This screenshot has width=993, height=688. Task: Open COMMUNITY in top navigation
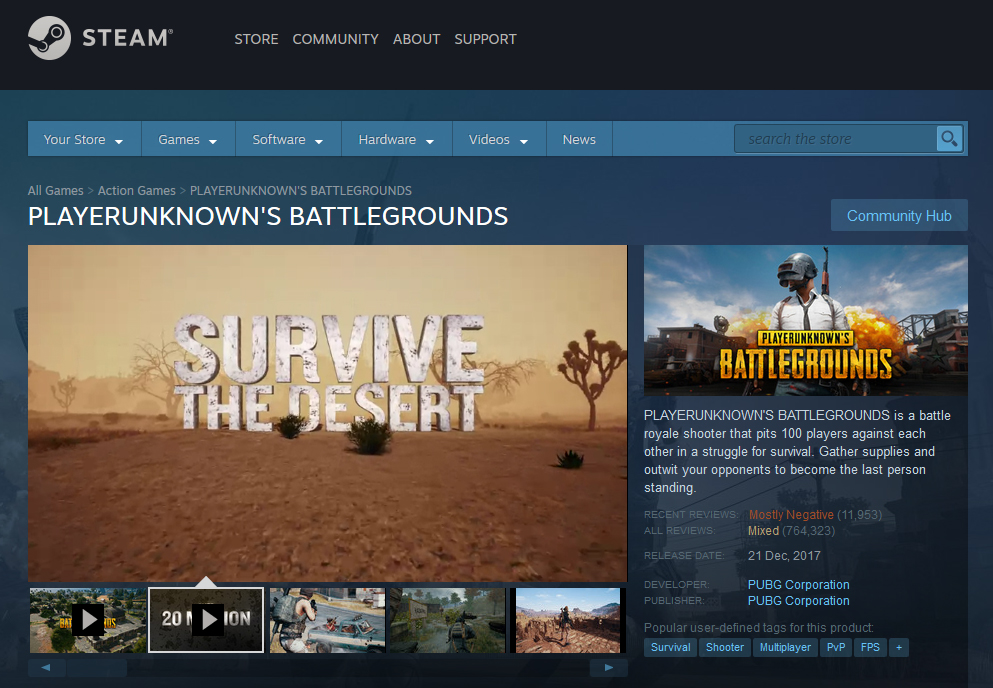336,39
